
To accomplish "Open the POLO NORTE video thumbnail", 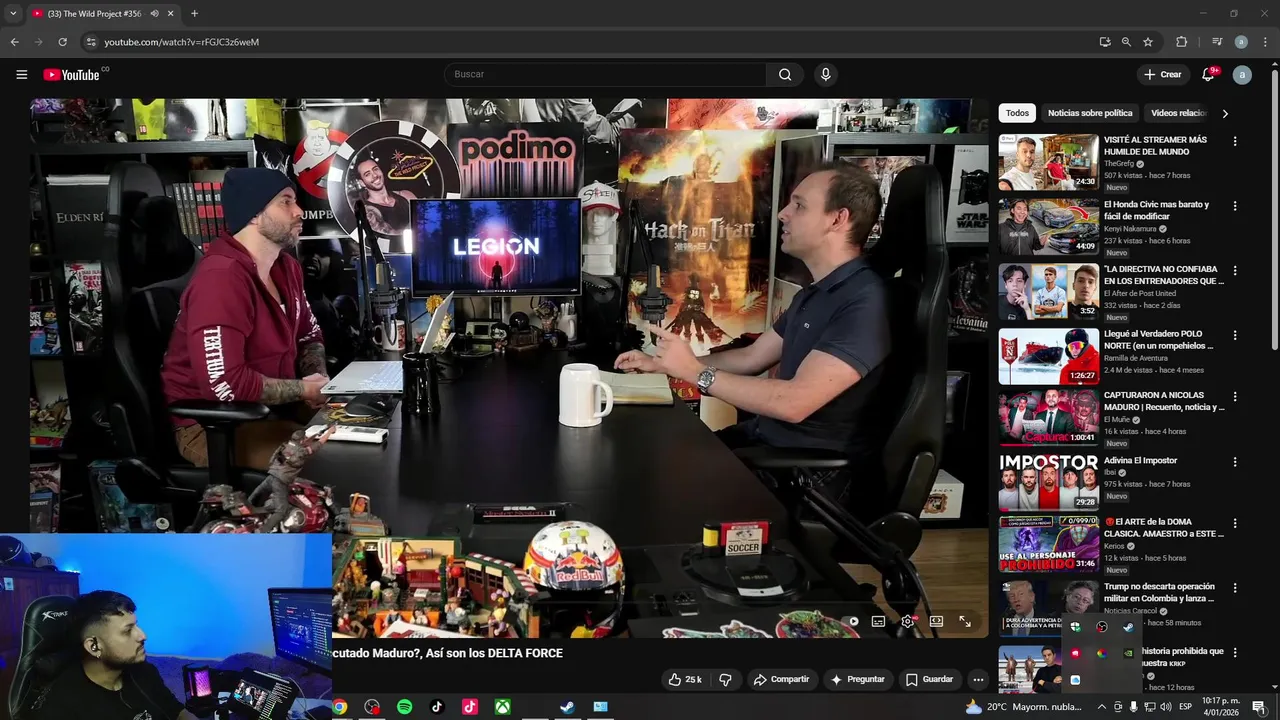I will [x=1048, y=356].
